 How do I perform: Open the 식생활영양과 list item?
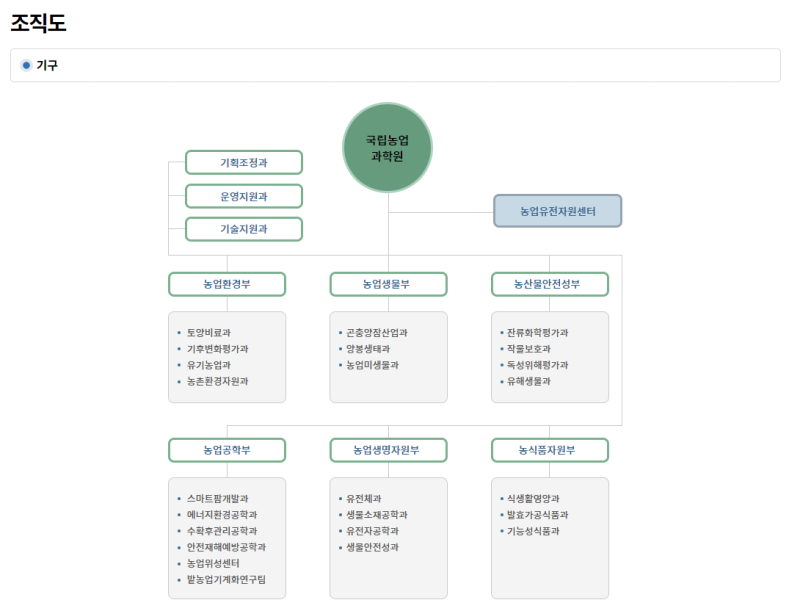[533, 498]
